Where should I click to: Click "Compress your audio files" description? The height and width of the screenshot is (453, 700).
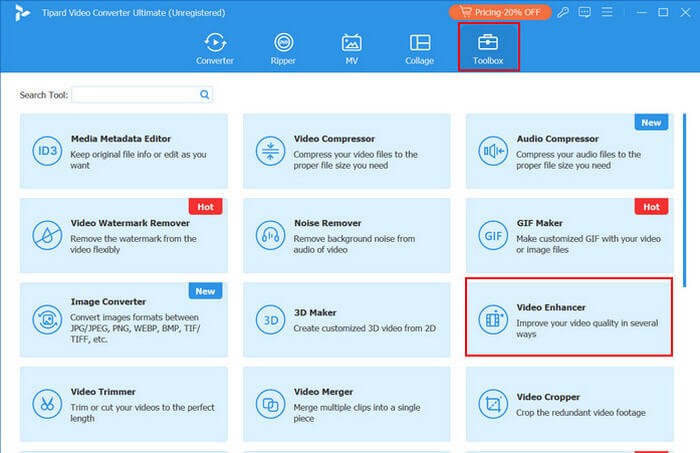579,160
